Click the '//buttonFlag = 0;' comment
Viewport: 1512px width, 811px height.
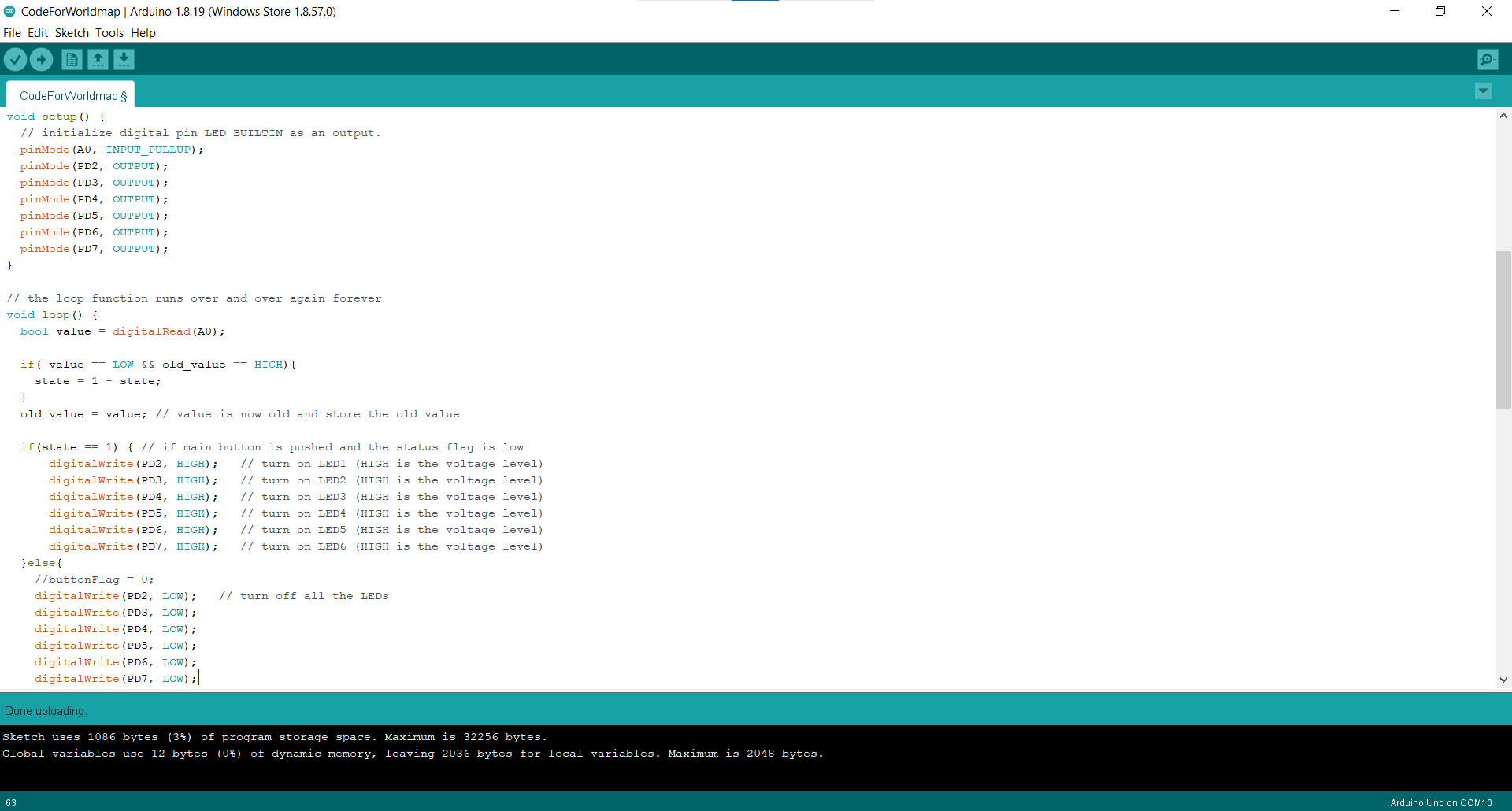pyautogui.click(x=94, y=580)
